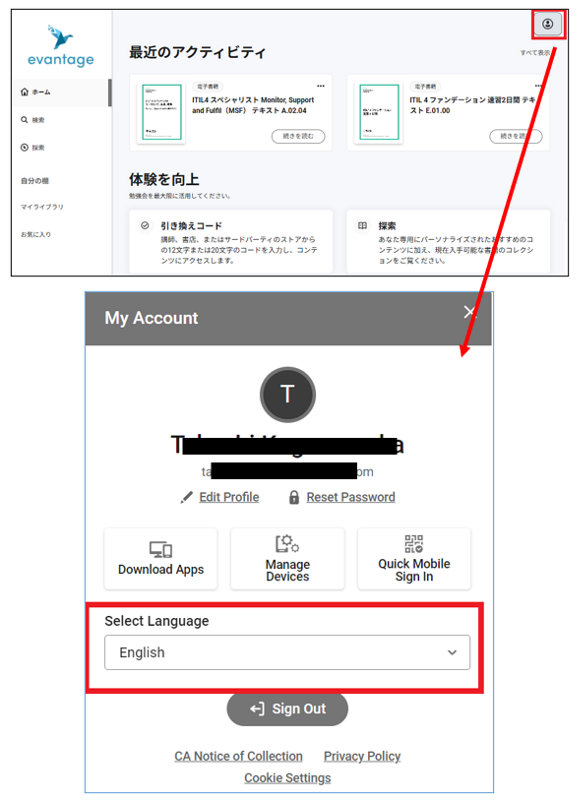Open お気に入り favorites in sidebar

click(36, 234)
